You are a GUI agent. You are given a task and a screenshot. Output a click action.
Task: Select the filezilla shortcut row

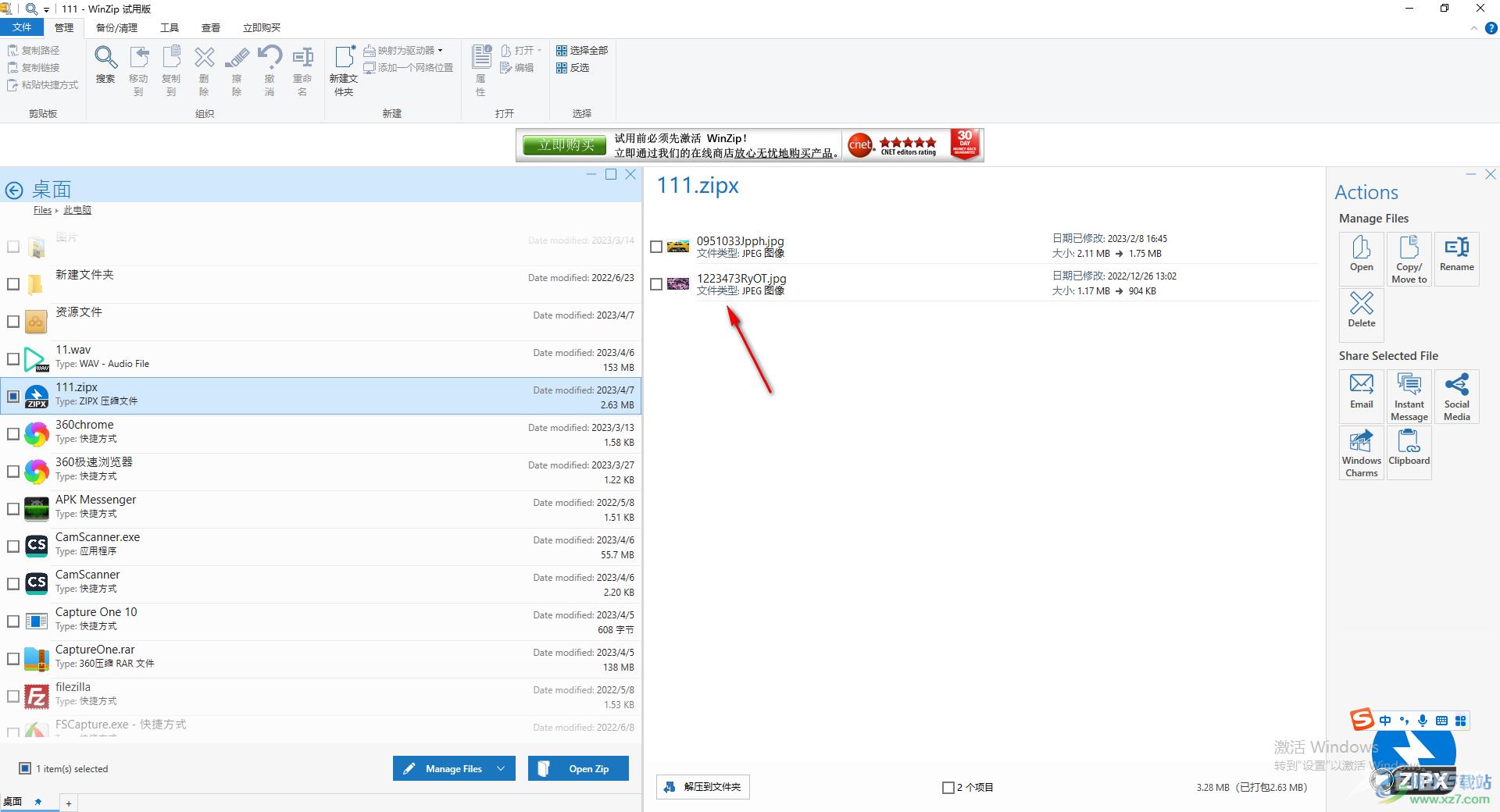(x=320, y=696)
